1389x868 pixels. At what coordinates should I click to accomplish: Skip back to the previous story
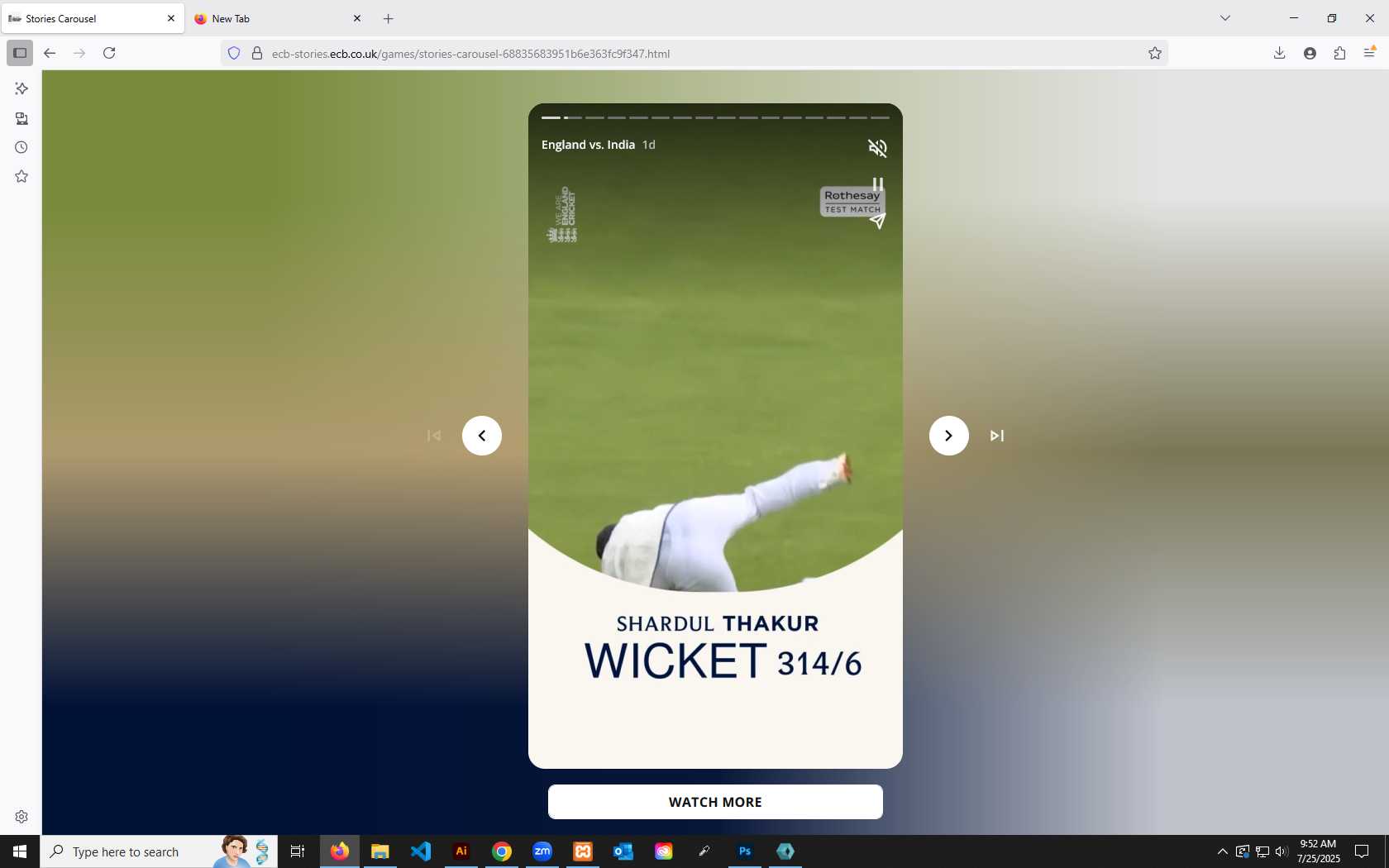[x=433, y=436]
